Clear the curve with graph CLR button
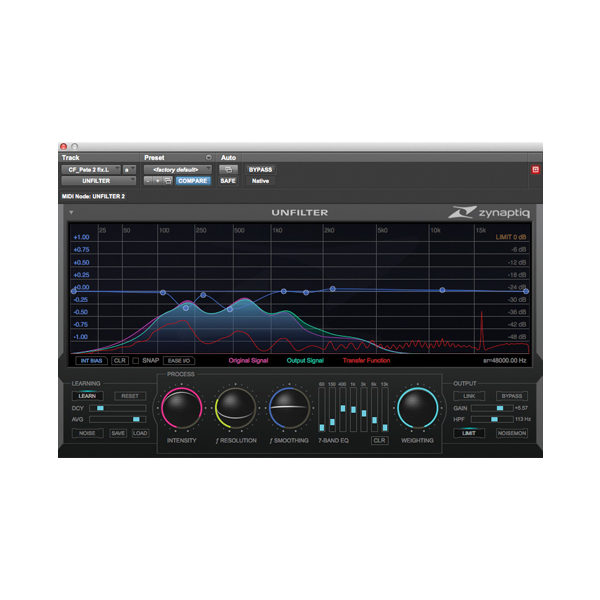This screenshot has width=600, height=600. coord(120,360)
